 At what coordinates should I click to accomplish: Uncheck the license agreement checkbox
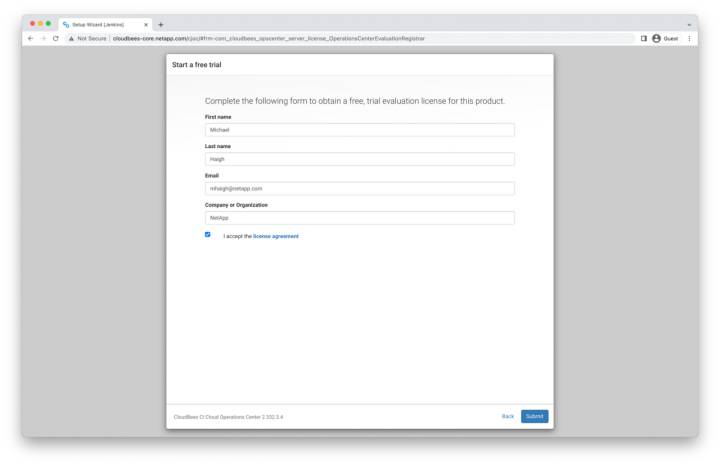(x=208, y=235)
